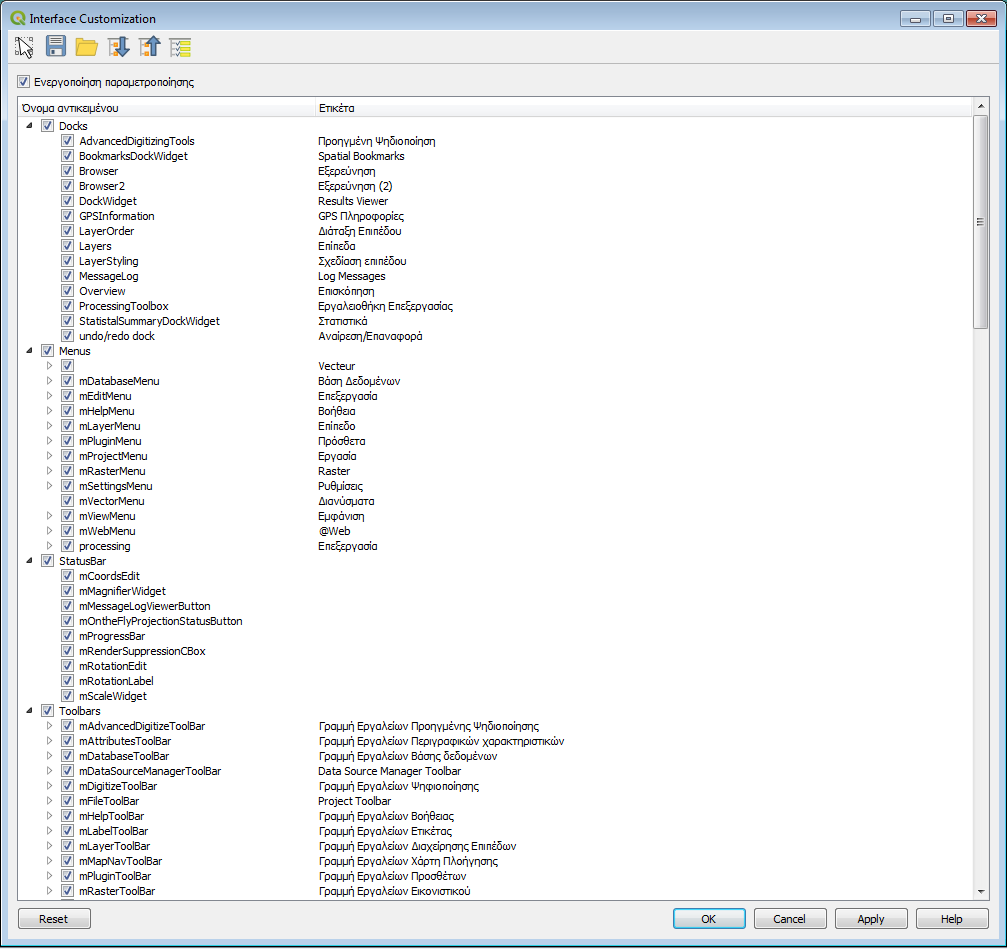Select the mHelpMenu tree row

pyautogui.click(x=495, y=411)
